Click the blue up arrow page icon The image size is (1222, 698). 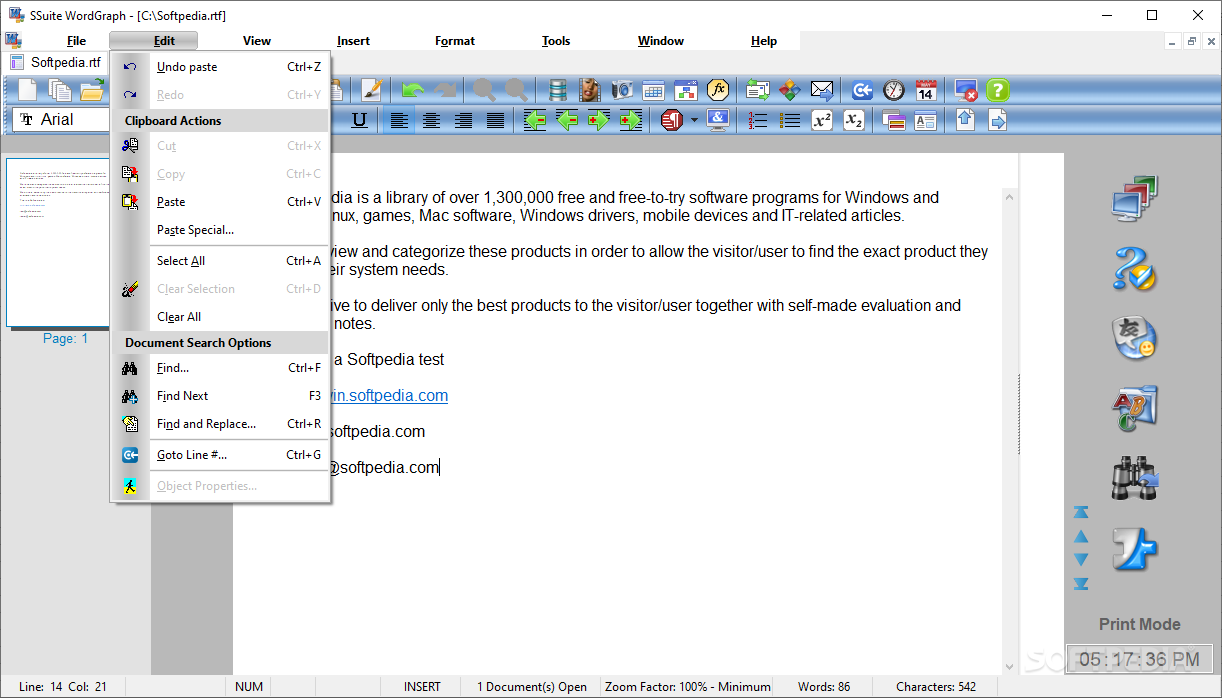966,121
